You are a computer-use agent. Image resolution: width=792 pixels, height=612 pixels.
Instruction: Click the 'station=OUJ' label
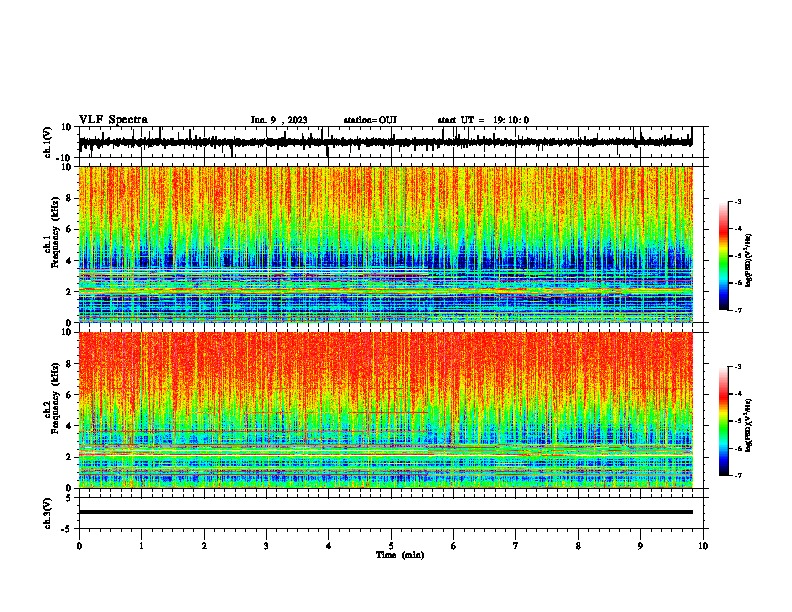pyautogui.click(x=370, y=120)
